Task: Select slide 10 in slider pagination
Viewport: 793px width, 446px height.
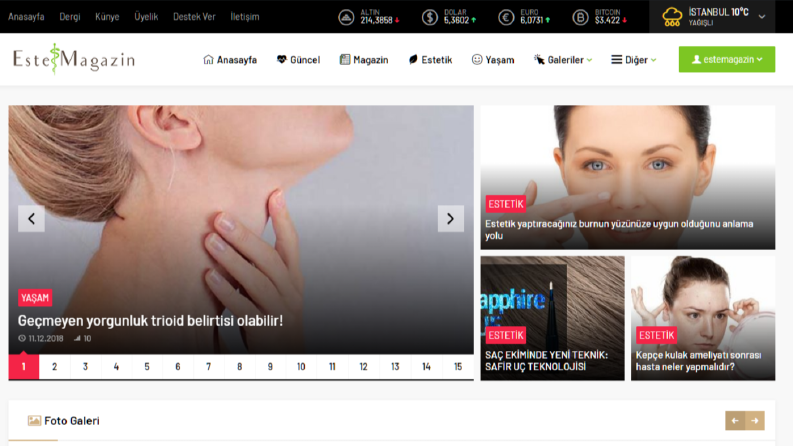Action: point(301,367)
